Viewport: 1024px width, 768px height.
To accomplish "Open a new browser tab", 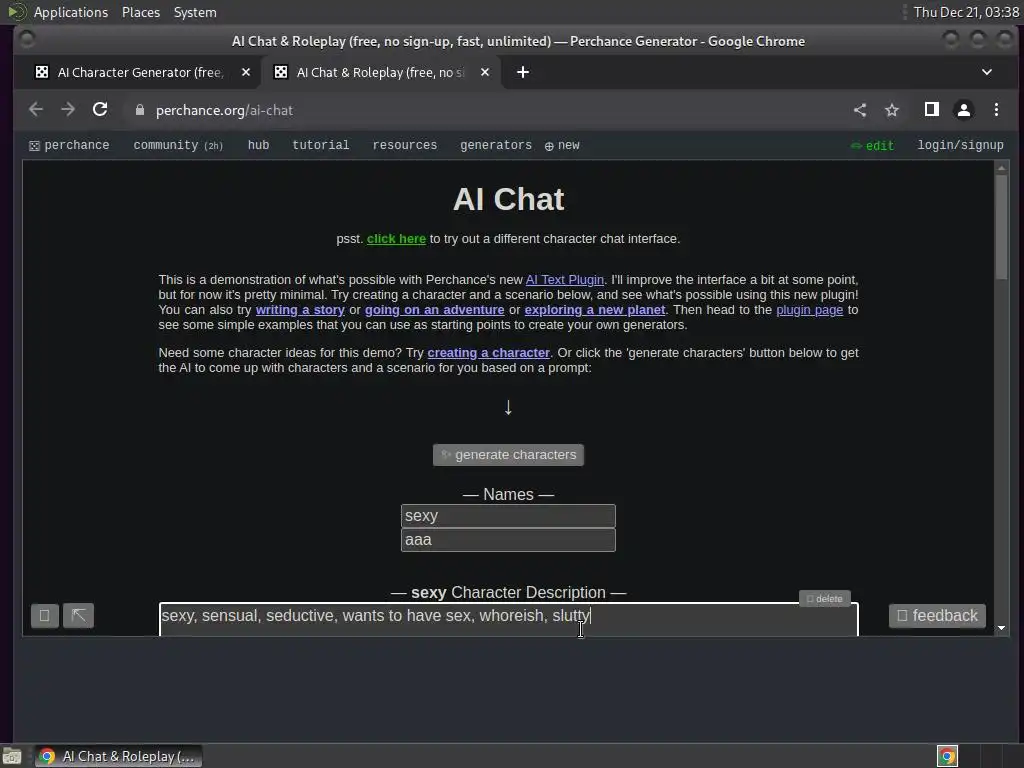I will (x=523, y=72).
